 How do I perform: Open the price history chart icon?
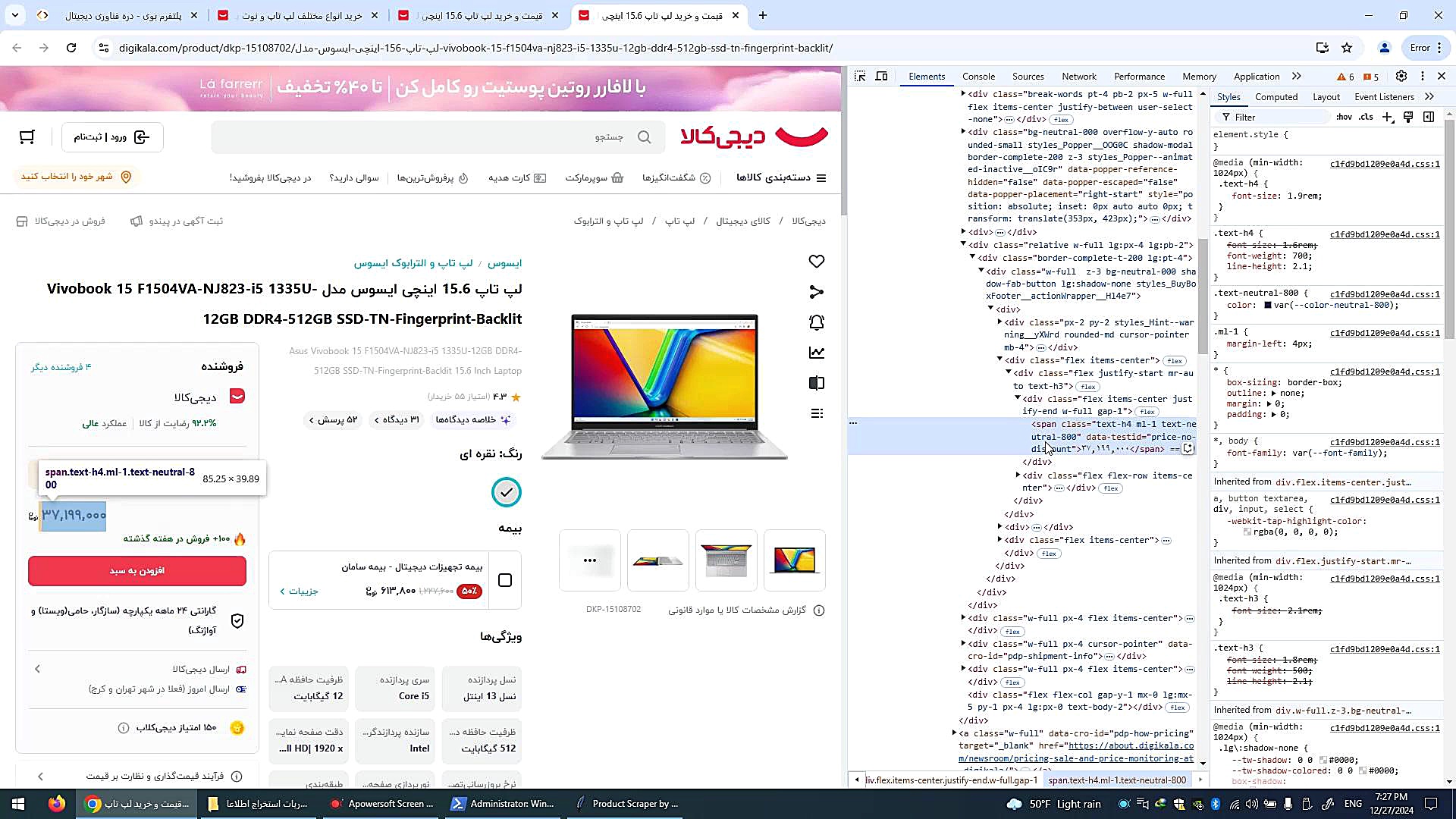click(817, 353)
